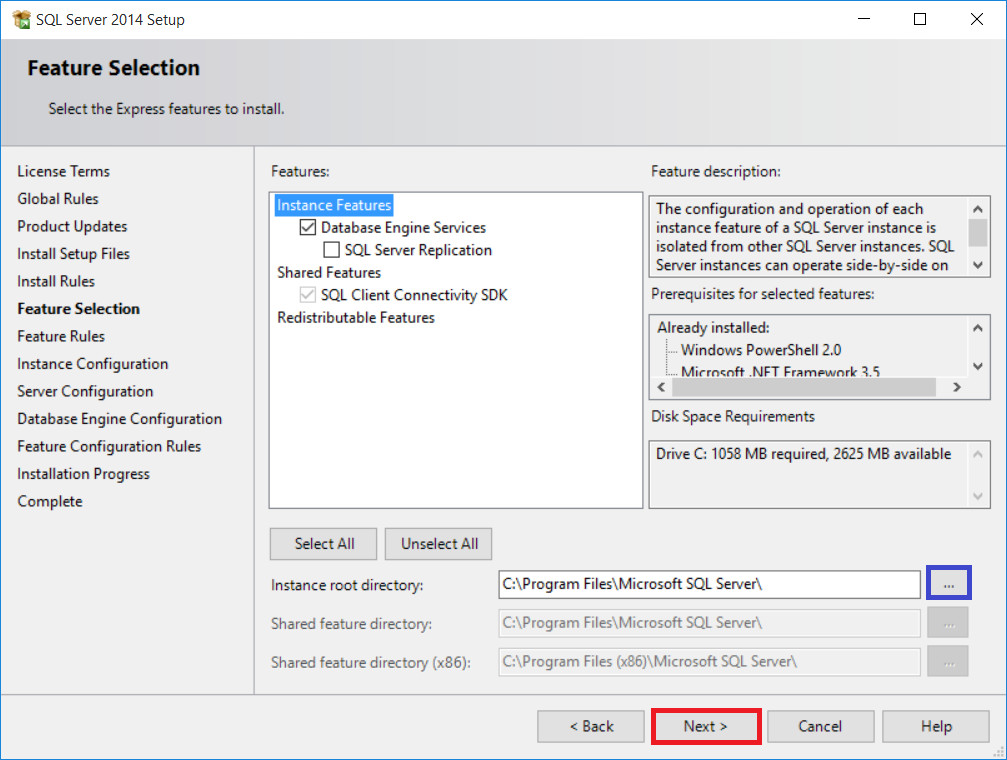
Task: Click Windows PowerShell 2.0 prerequisite entry
Action: click(x=761, y=350)
